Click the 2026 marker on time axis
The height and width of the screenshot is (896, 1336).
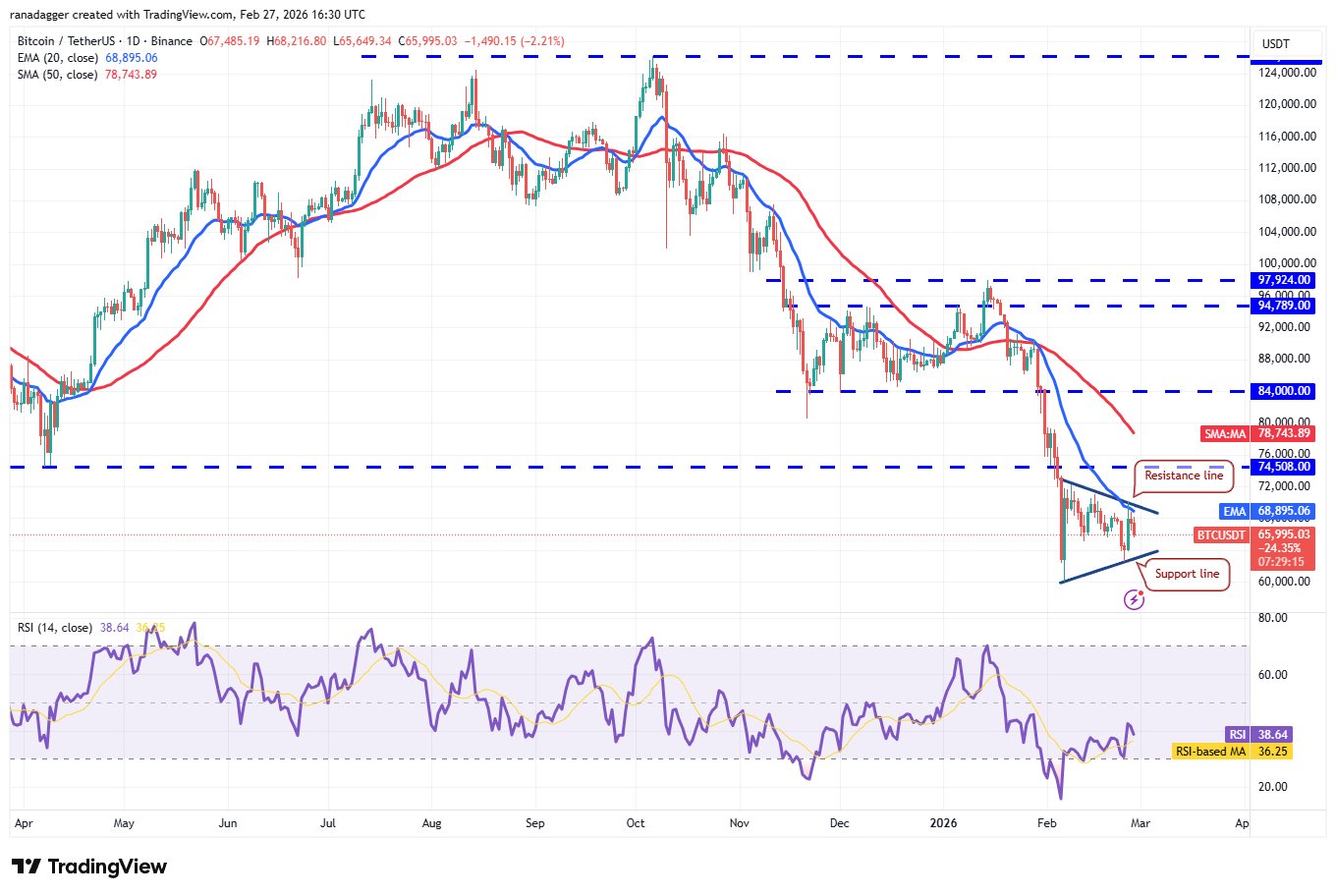click(x=943, y=823)
